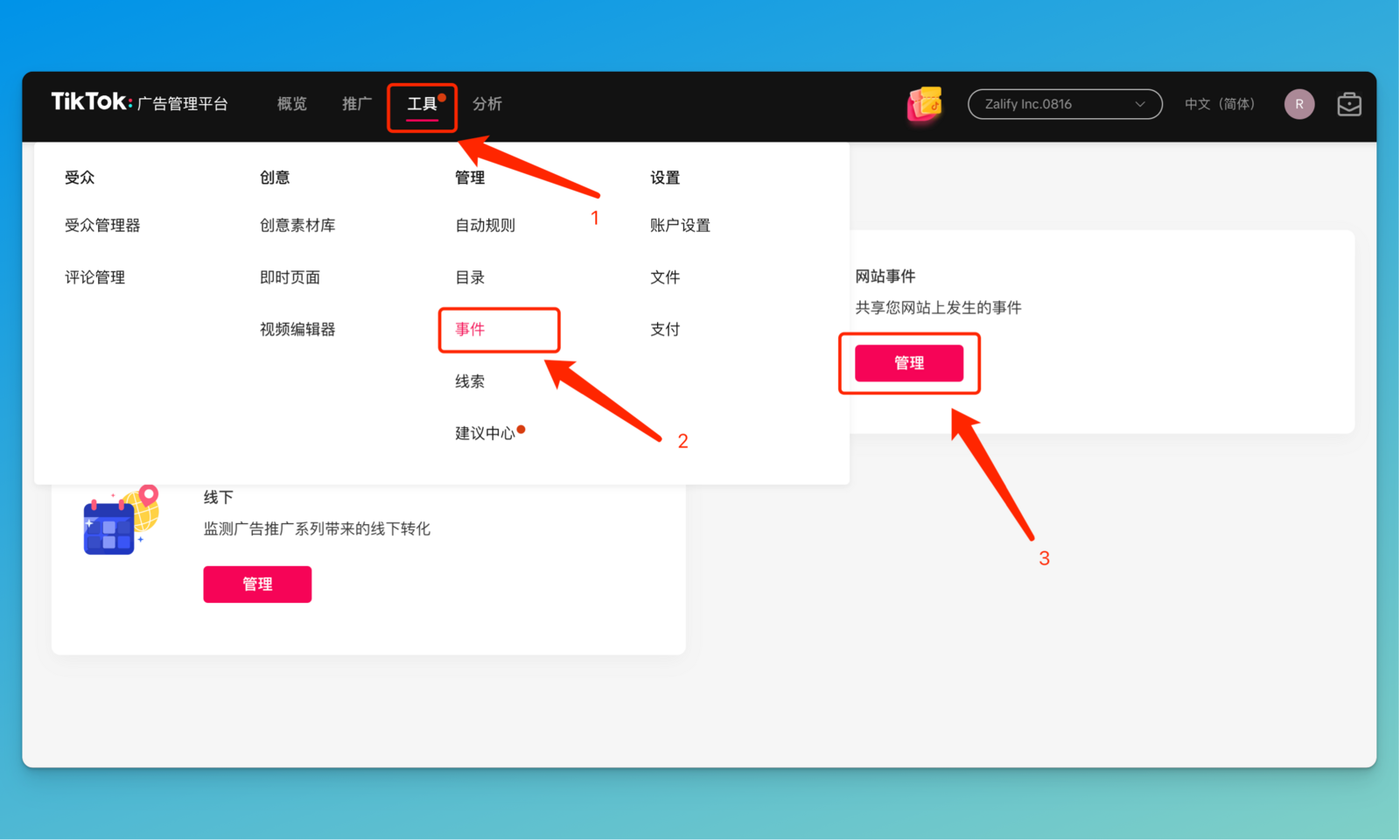Click 管理 button under 线下 section
The width and height of the screenshot is (1400, 840).
click(257, 584)
